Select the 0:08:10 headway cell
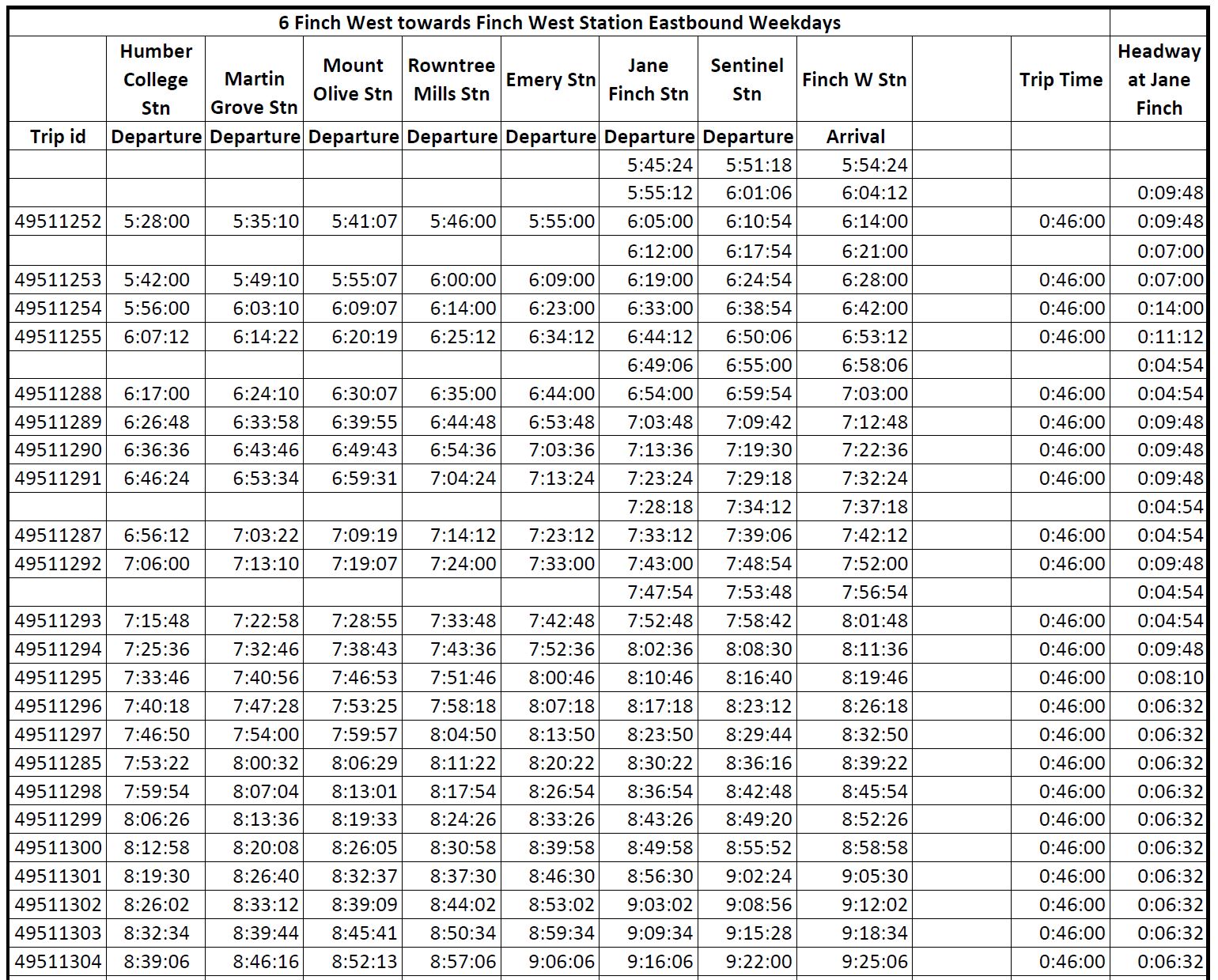Screen dimensions: 1218x980 1170,678
